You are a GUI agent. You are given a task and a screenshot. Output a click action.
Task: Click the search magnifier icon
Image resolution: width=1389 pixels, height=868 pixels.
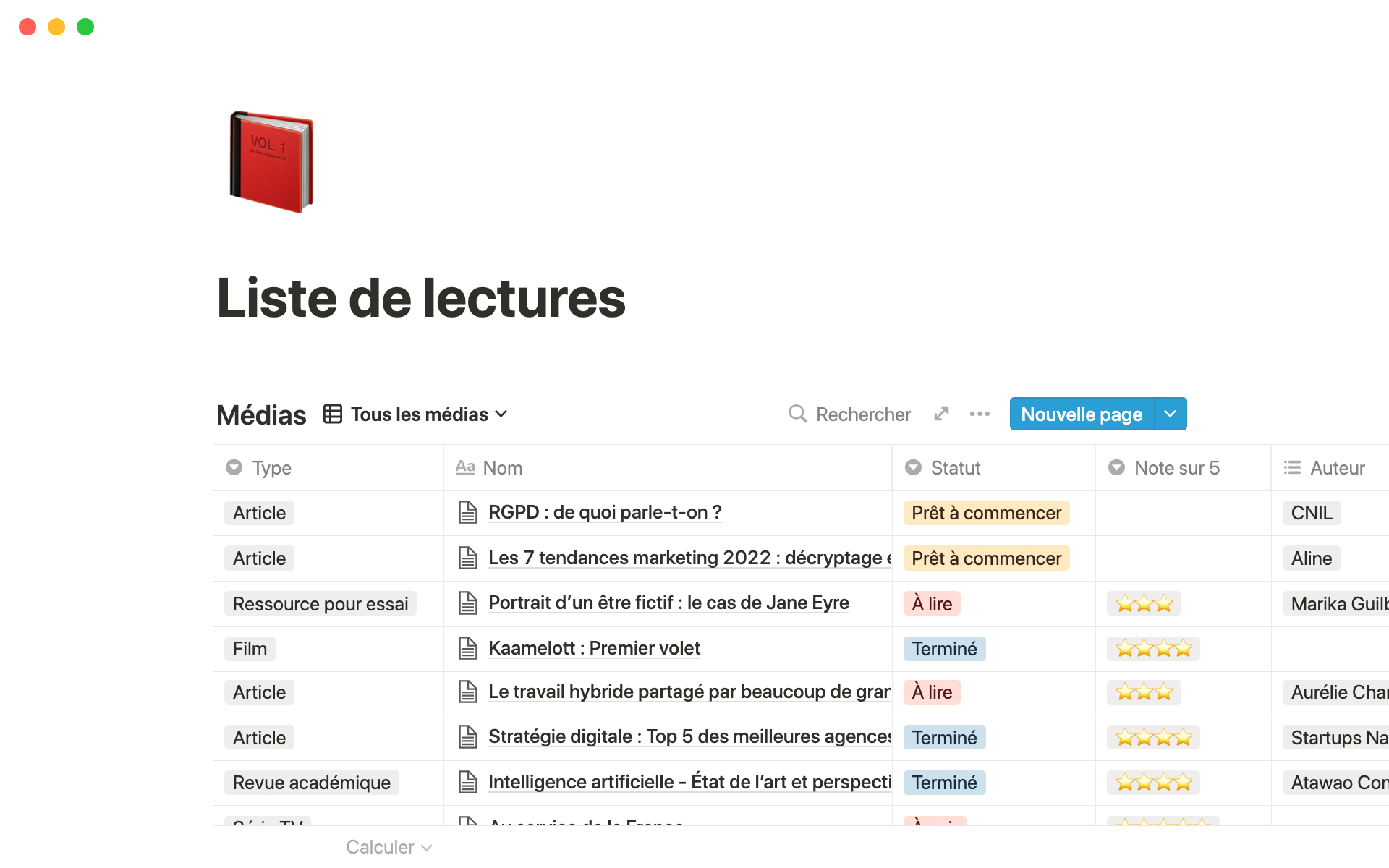(797, 414)
